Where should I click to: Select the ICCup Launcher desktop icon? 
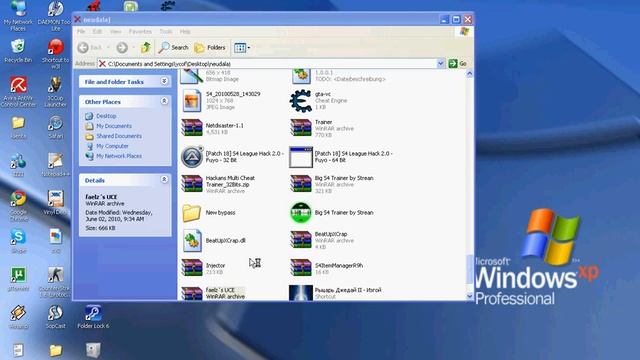pos(56,92)
